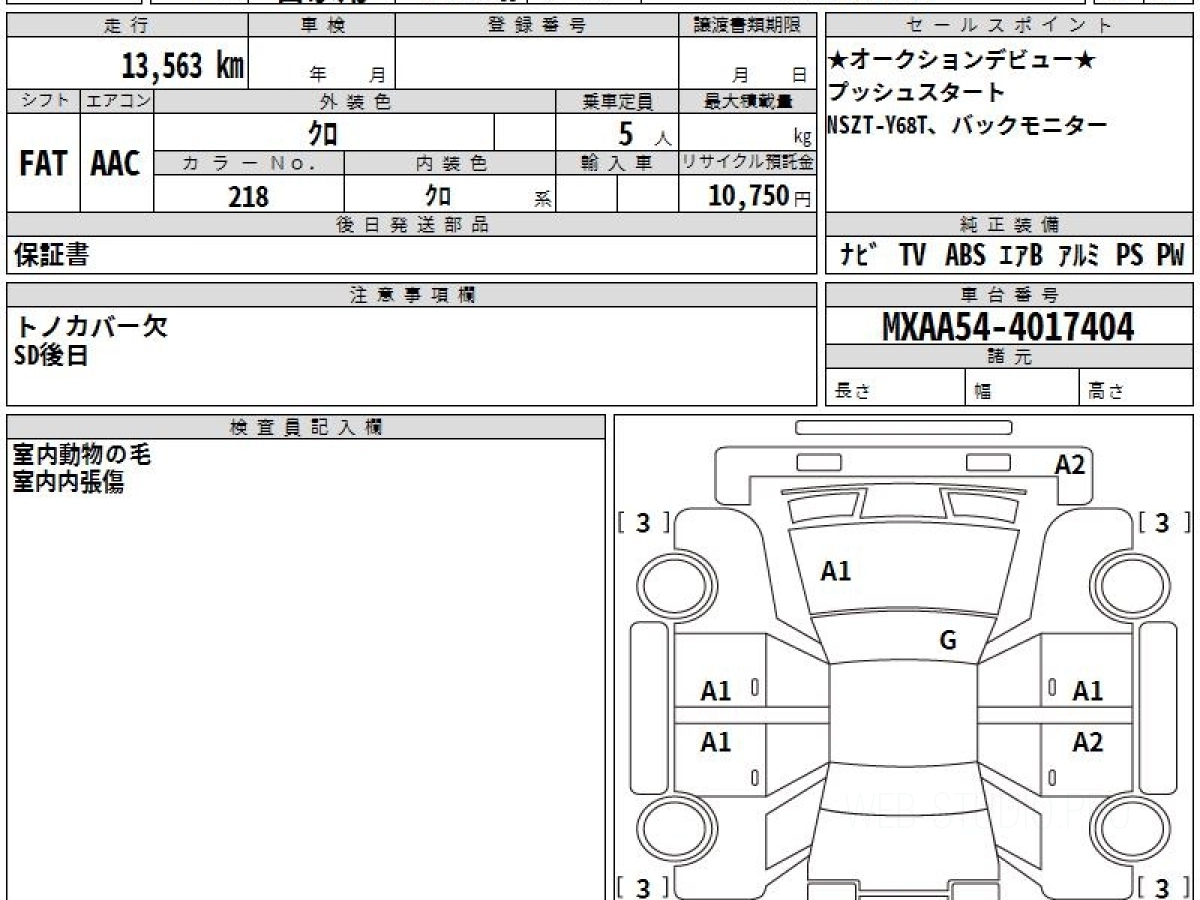The width and height of the screenshot is (1200, 900).
Task: Select the "幅" dimension label
Action: pyautogui.click(x=983, y=393)
